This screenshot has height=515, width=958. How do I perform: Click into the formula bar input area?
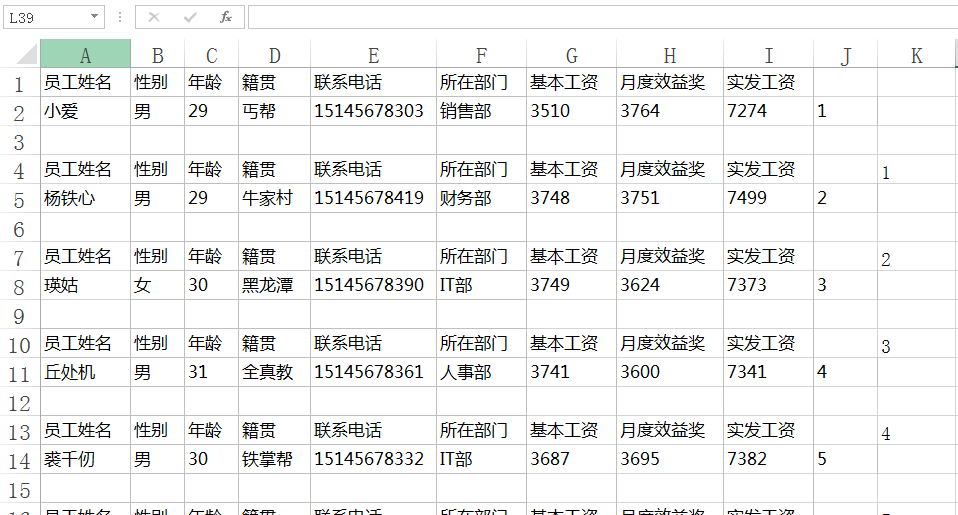coord(602,18)
